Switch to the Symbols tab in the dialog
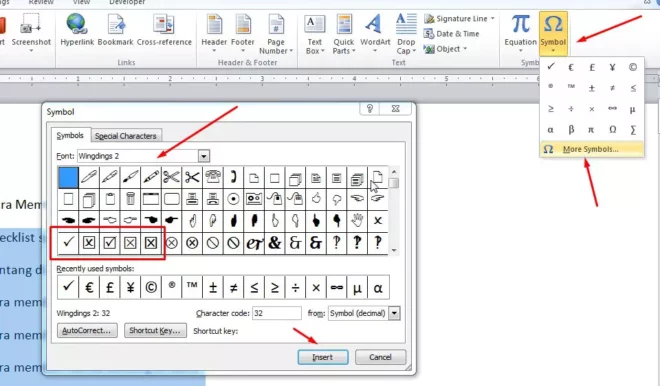The width and height of the screenshot is (660, 386). click(70, 135)
